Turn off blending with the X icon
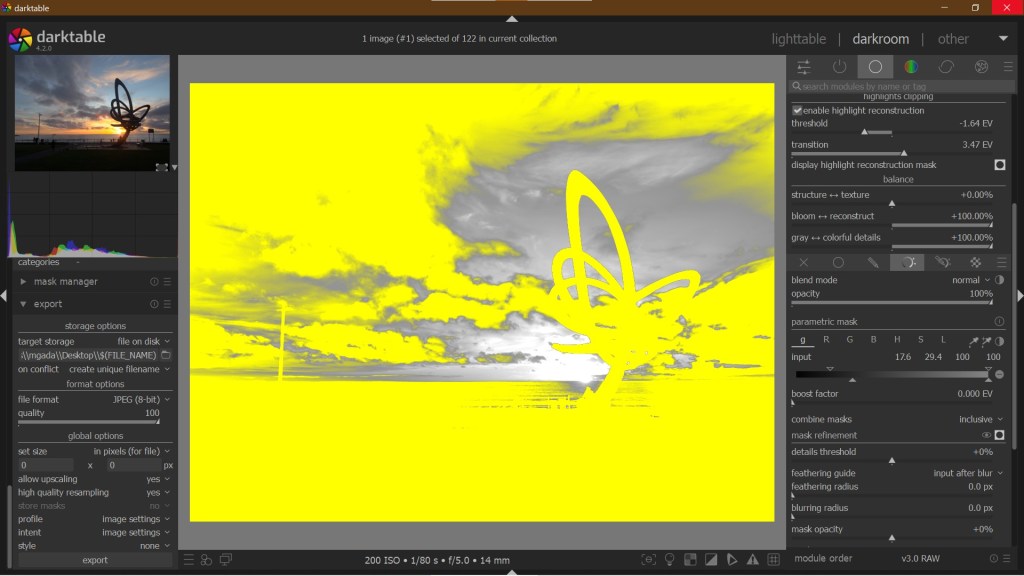Screen dimensions: 1024x576 tap(804, 263)
